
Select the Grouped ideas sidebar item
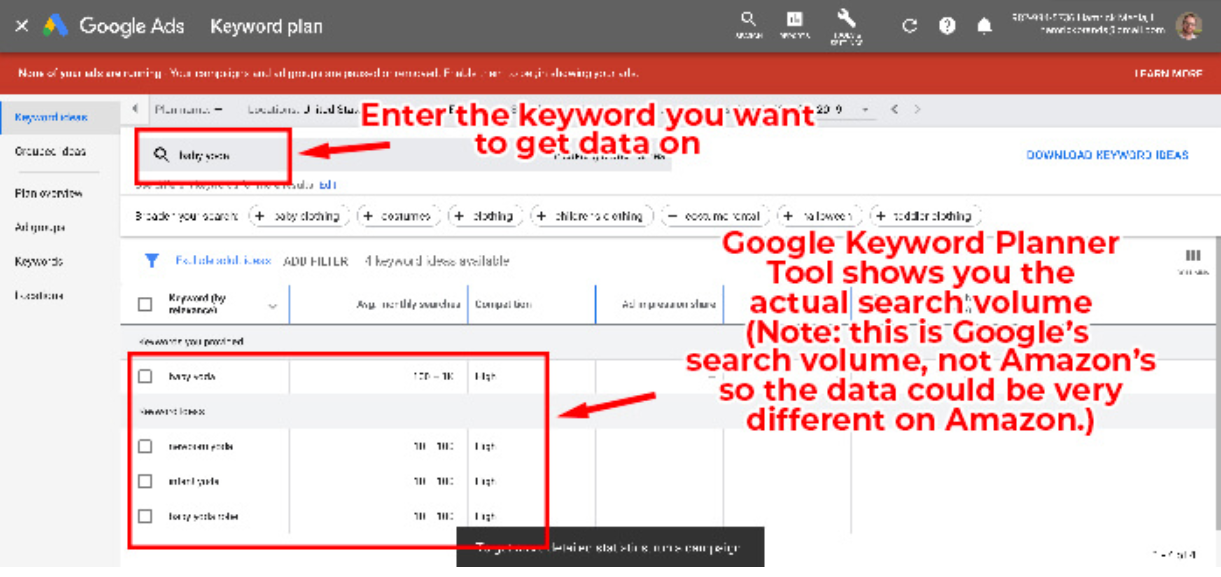pyautogui.click(x=50, y=151)
